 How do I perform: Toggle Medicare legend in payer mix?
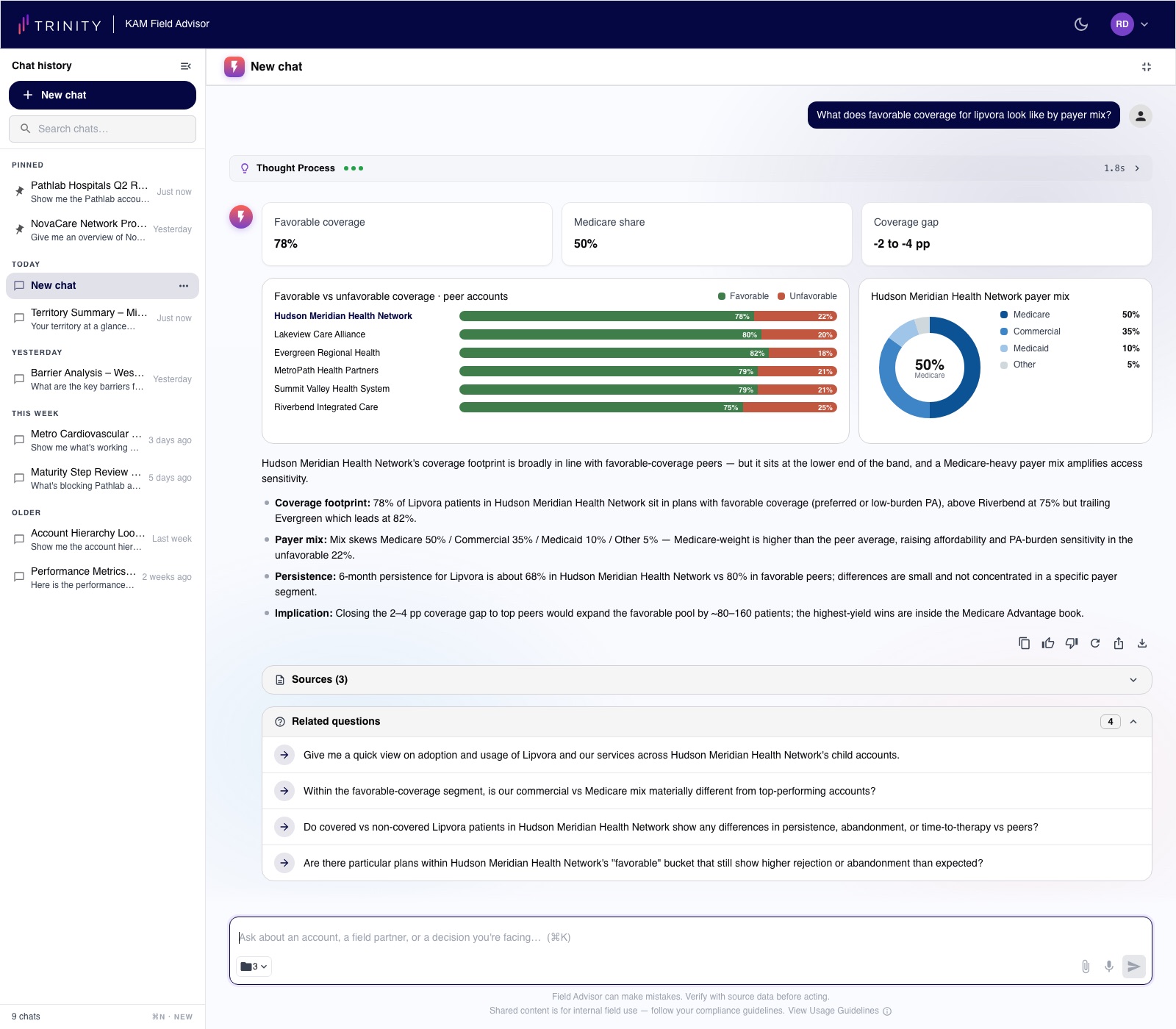point(1069,315)
